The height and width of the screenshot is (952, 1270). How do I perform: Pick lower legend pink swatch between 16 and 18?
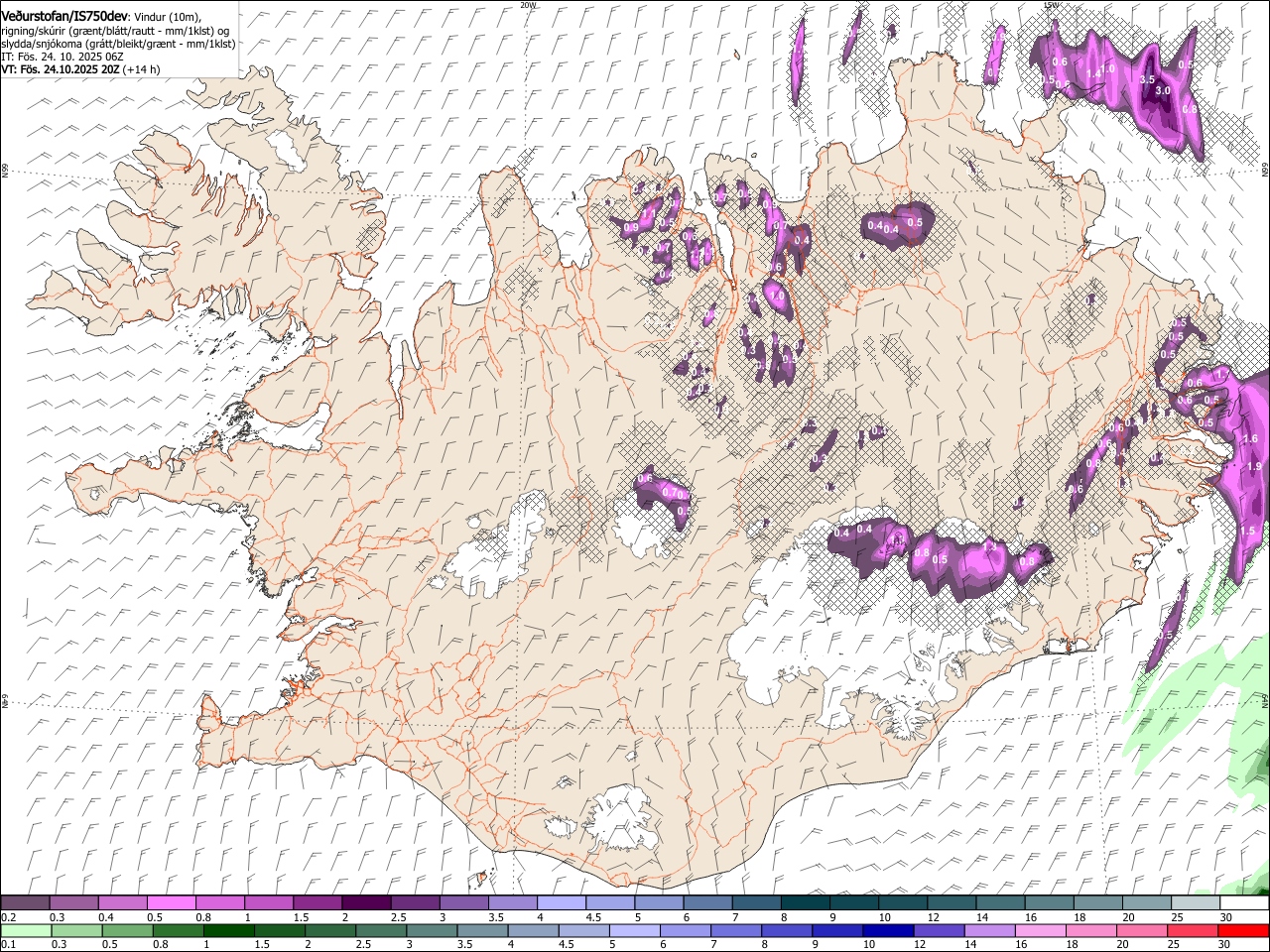point(1041,930)
